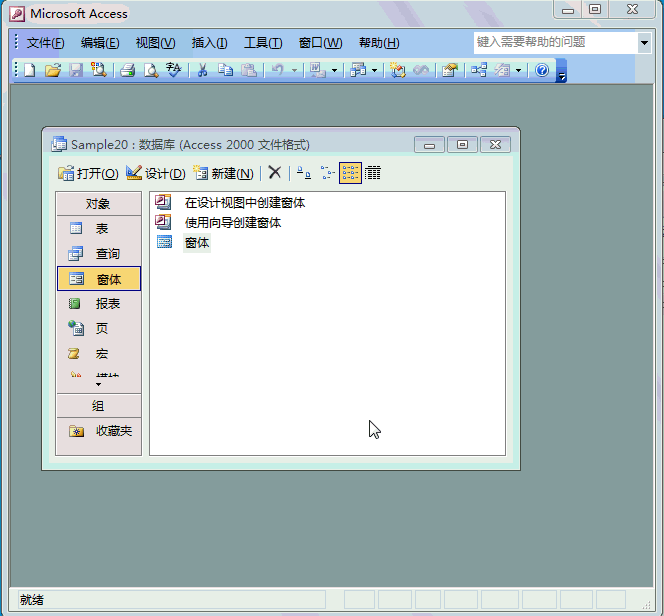The width and height of the screenshot is (664, 616).
Task: Click the Copy icon in the toolbar
Action: tap(225, 70)
